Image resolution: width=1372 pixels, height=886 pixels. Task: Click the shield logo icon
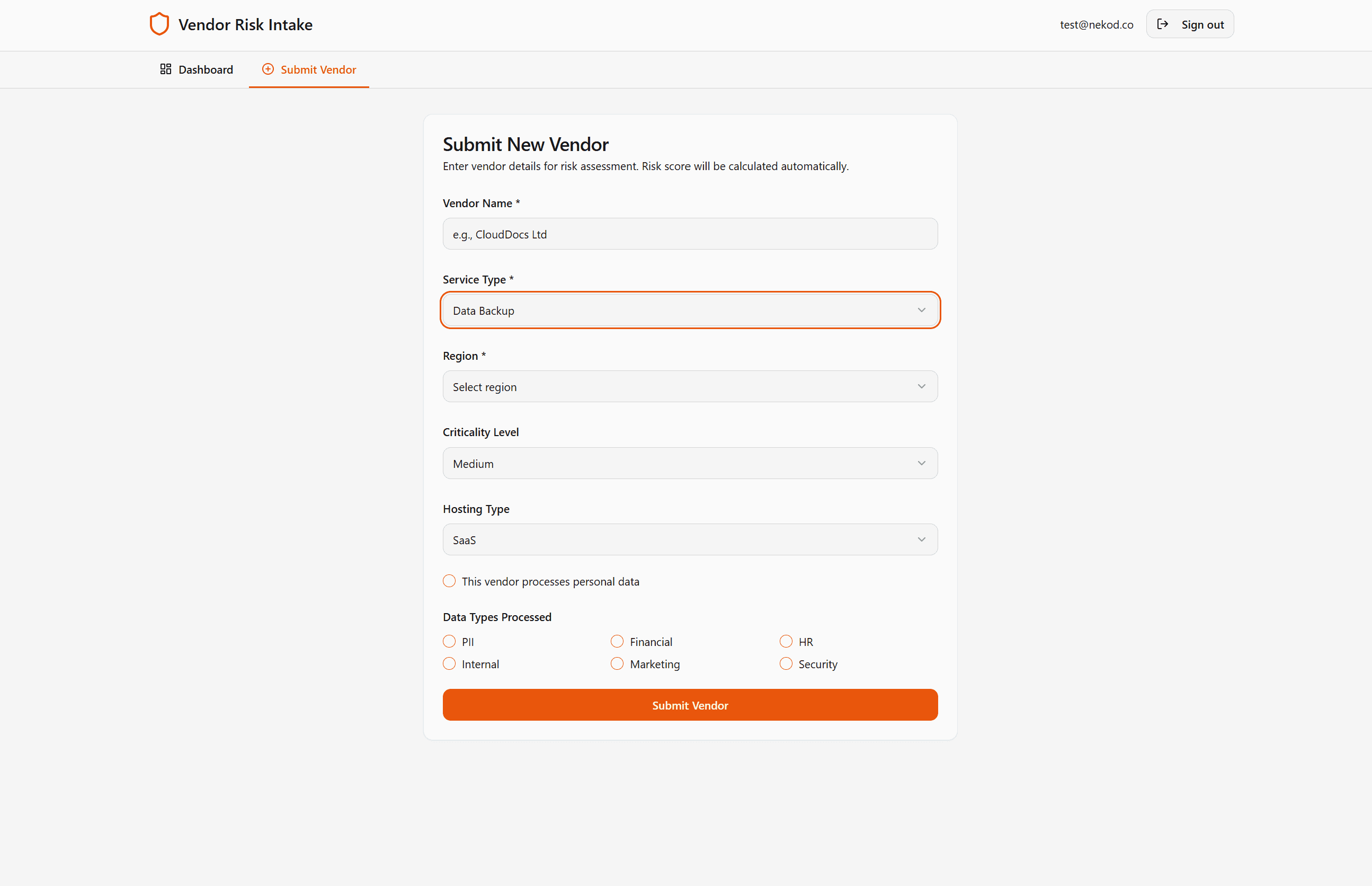(159, 24)
